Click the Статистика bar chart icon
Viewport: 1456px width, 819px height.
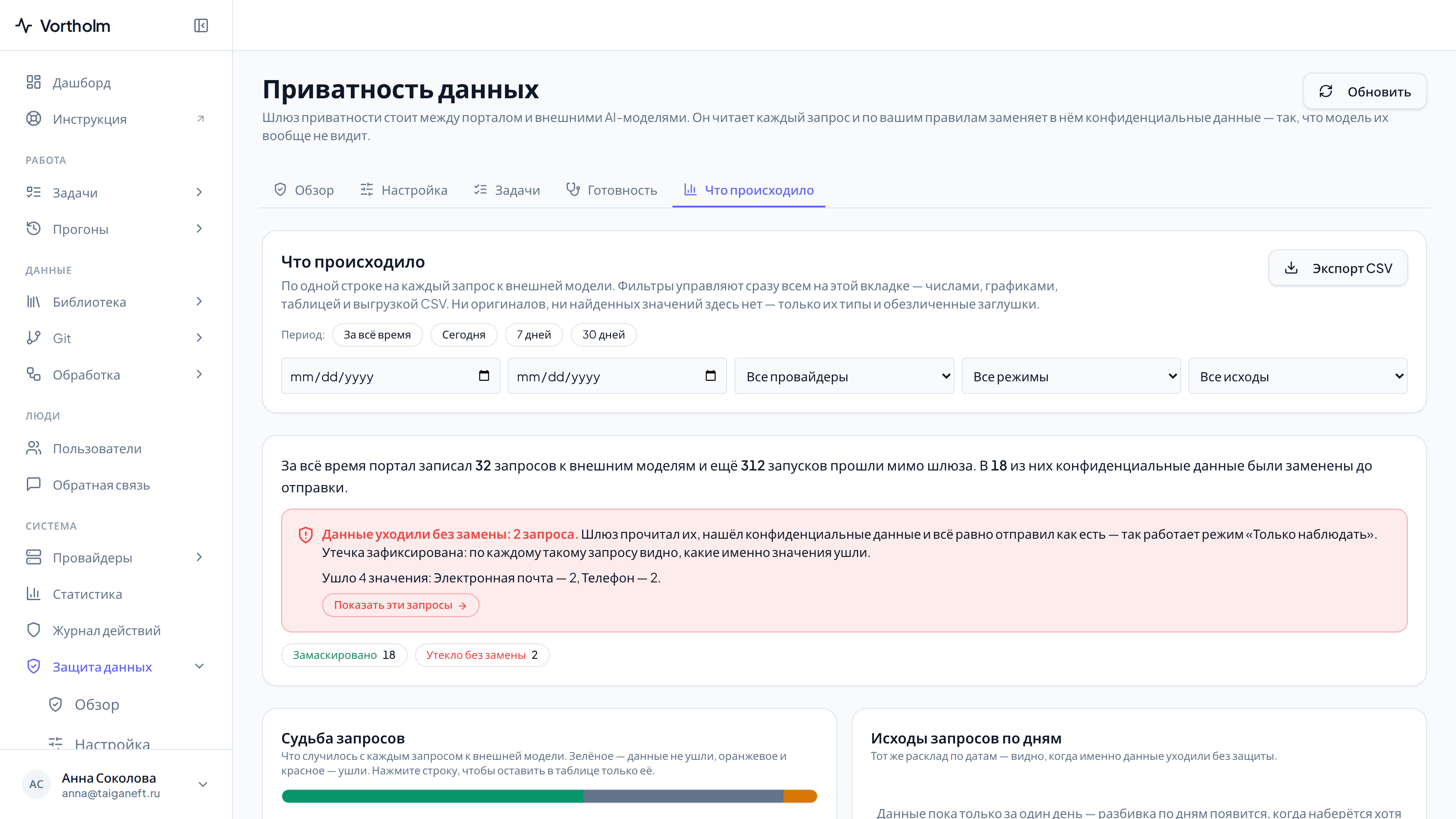34,593
